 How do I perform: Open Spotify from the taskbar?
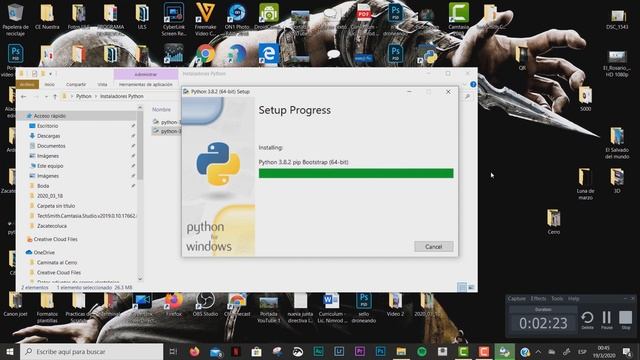coord(422,351)
